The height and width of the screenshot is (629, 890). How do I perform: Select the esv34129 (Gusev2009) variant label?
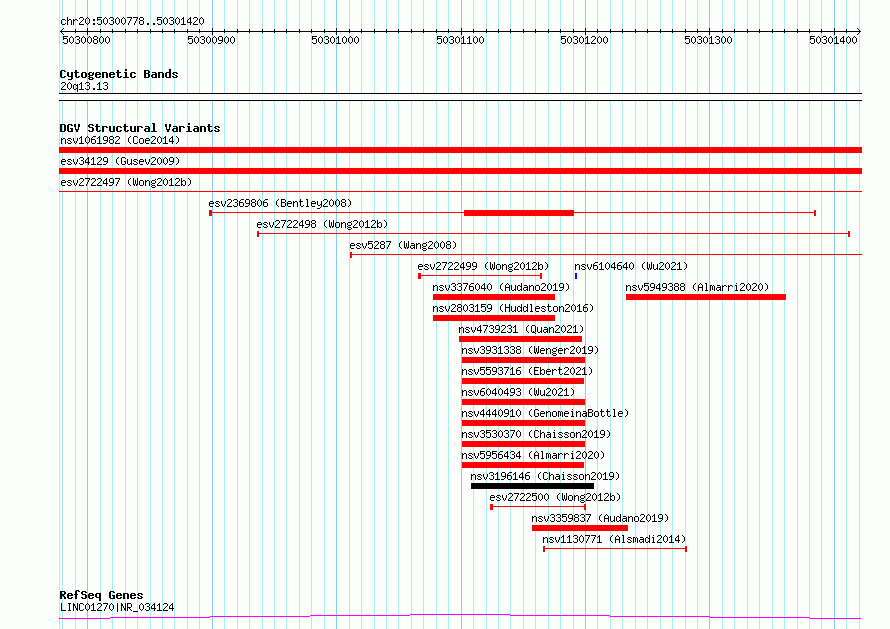coord(120,161)
